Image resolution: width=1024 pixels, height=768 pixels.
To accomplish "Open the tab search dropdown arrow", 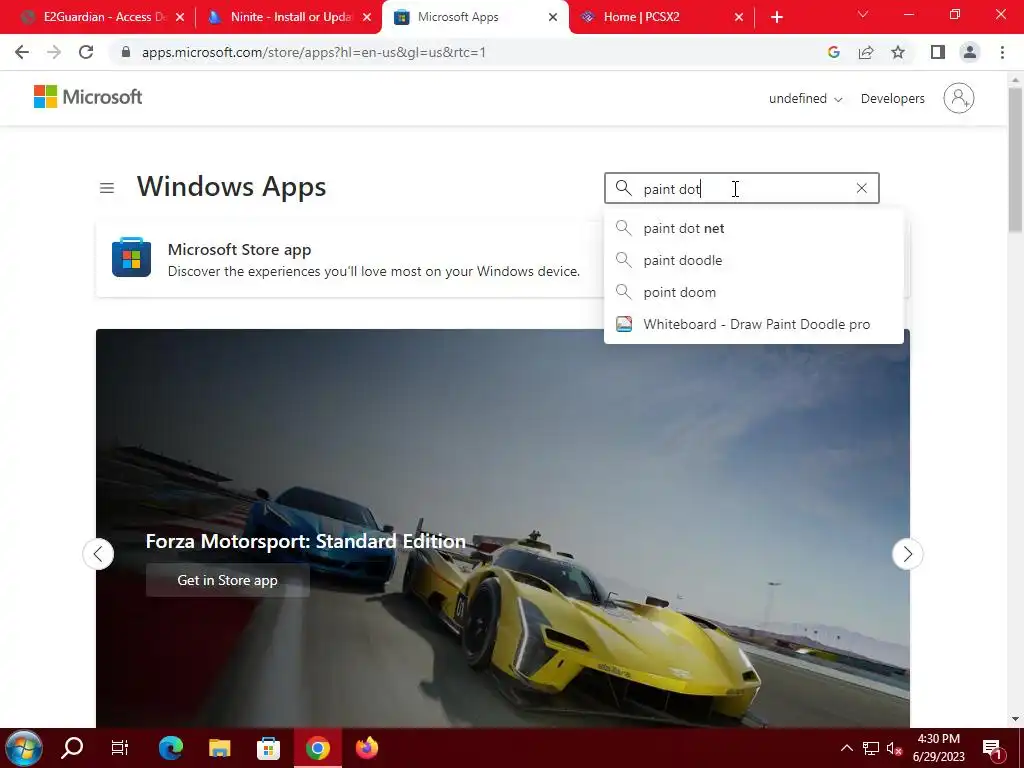I will [x=863, y=14].
